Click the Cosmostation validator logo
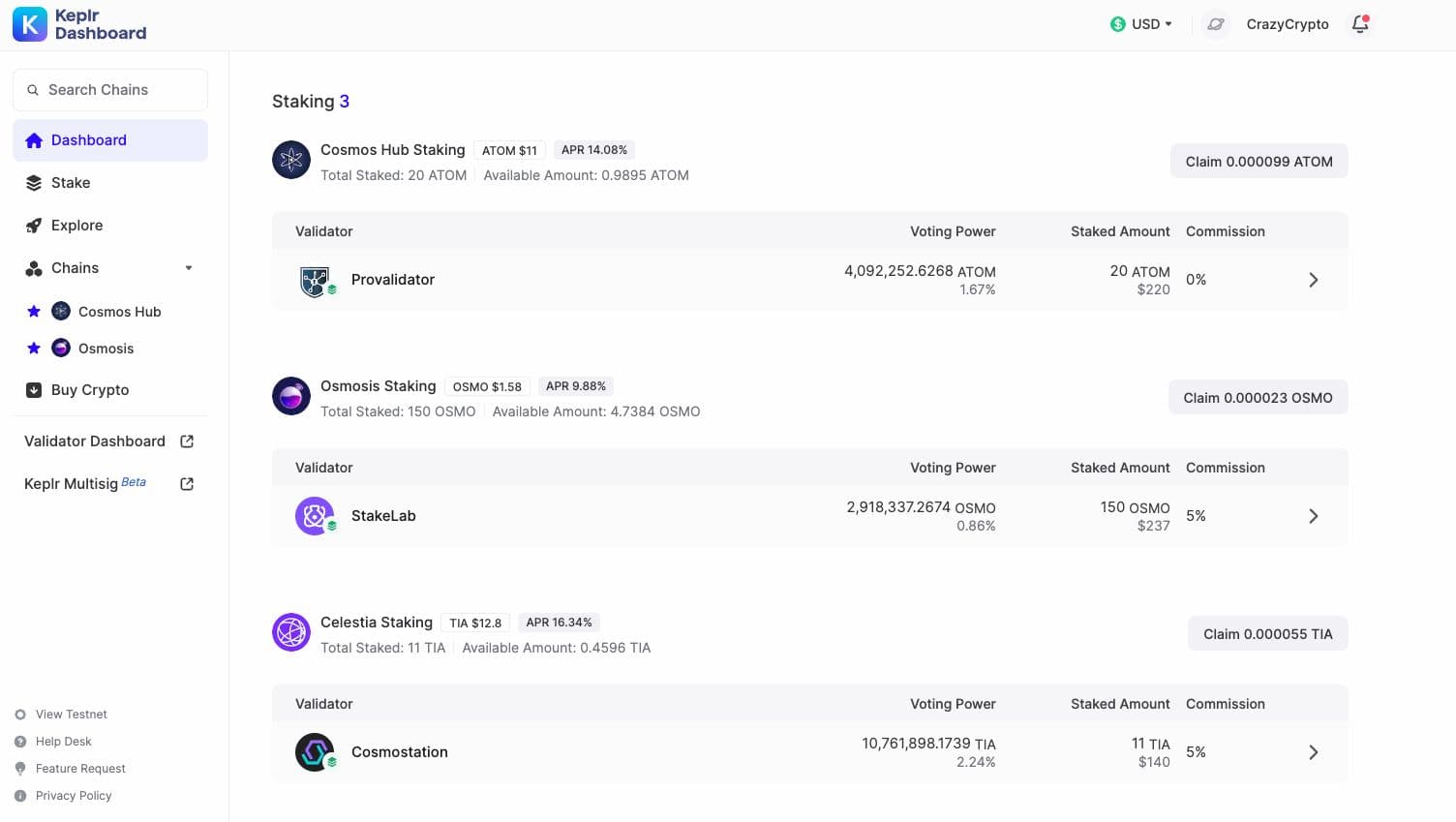Screen dimensions: 1456x822 (x=314, y=752)
